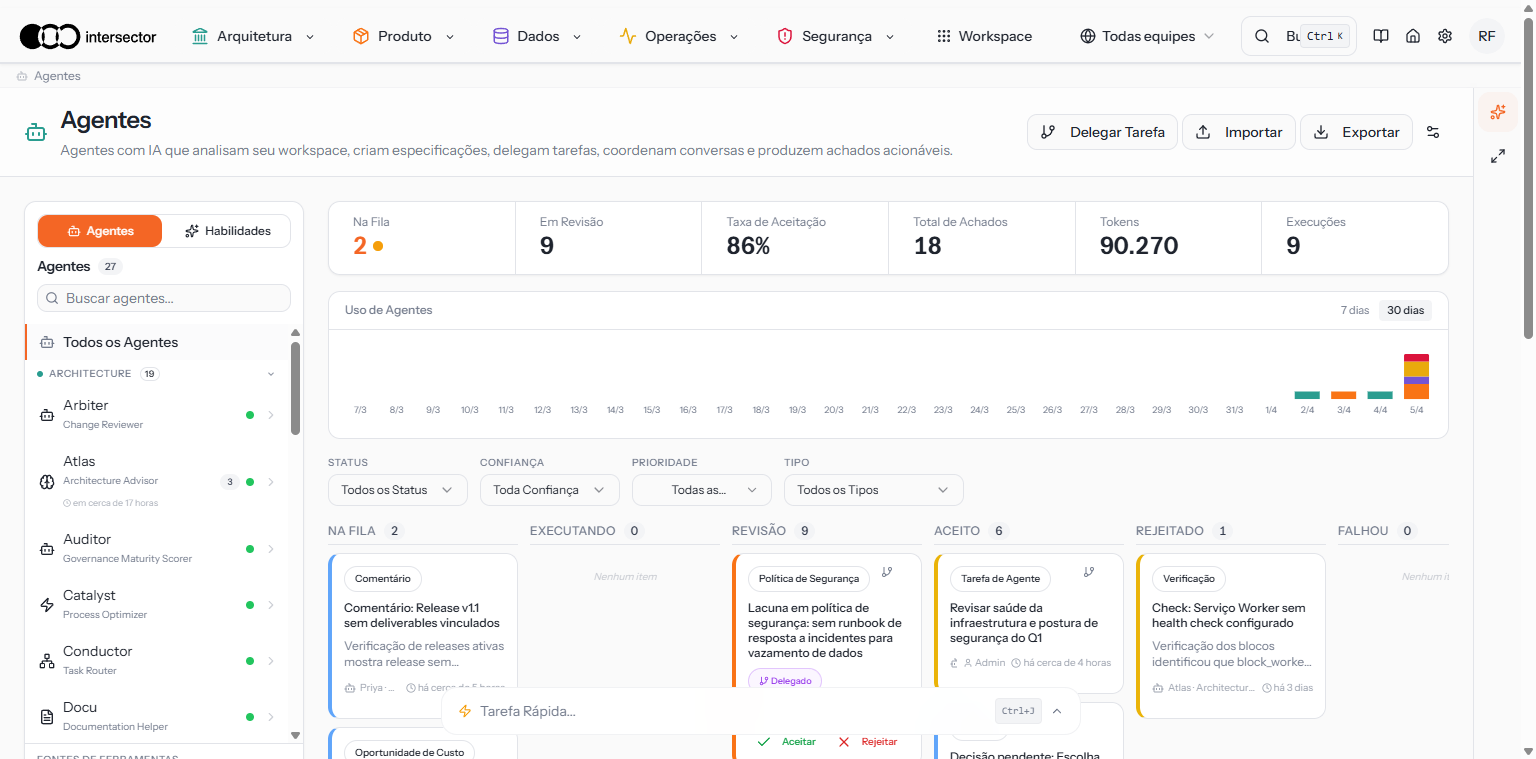Screen dimensions: 1536x759
Task: Click the Delegado tag on the revisão card
Action: point(785,681)
